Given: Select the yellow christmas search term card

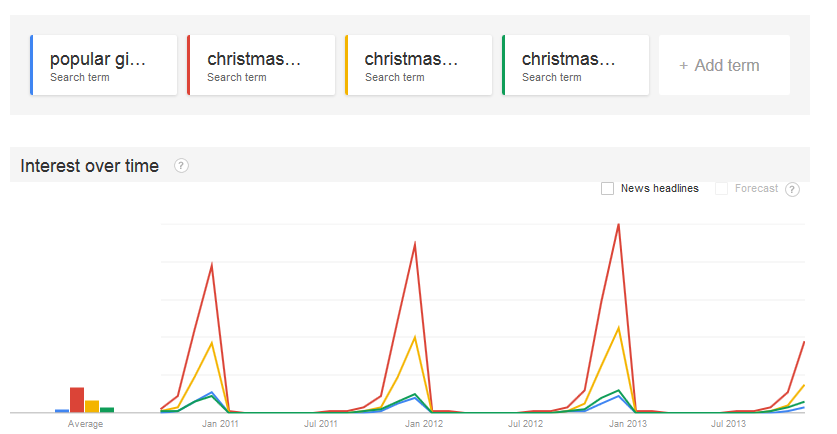Looking at the screenshot, I should (x=418, y=66).
